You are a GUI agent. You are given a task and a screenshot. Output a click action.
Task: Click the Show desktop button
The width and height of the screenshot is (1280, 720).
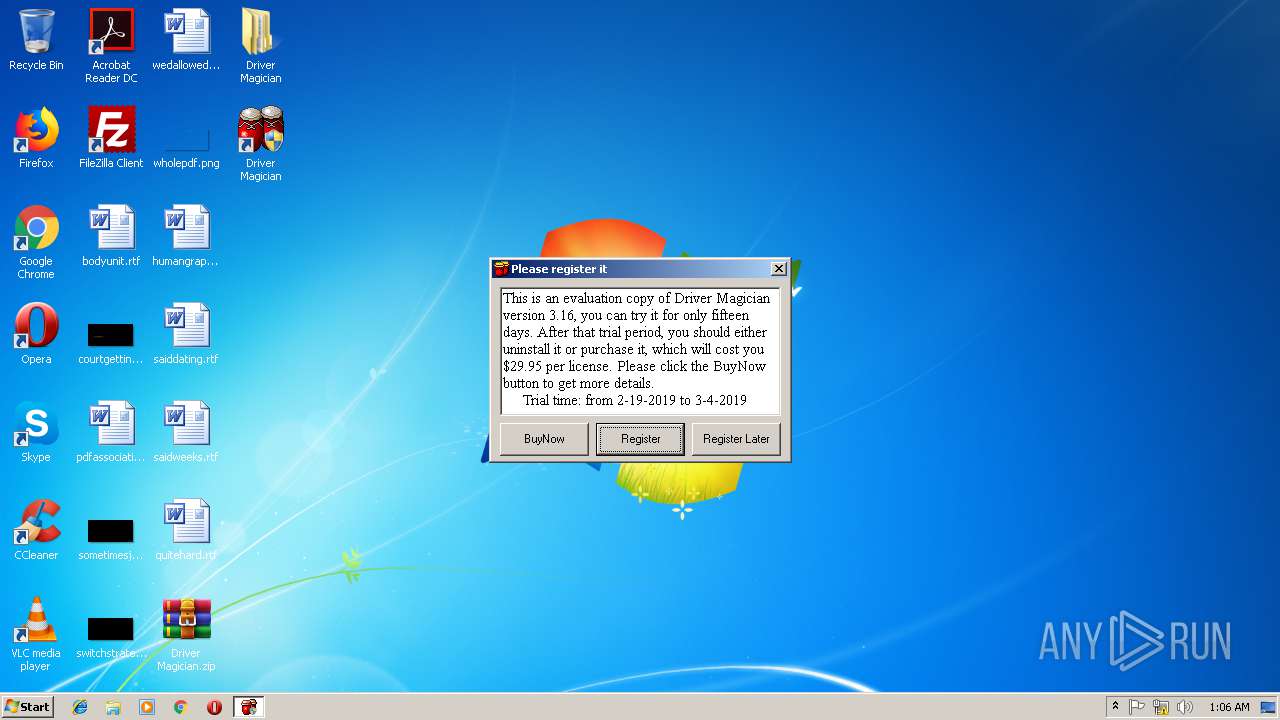[1270, 707]
